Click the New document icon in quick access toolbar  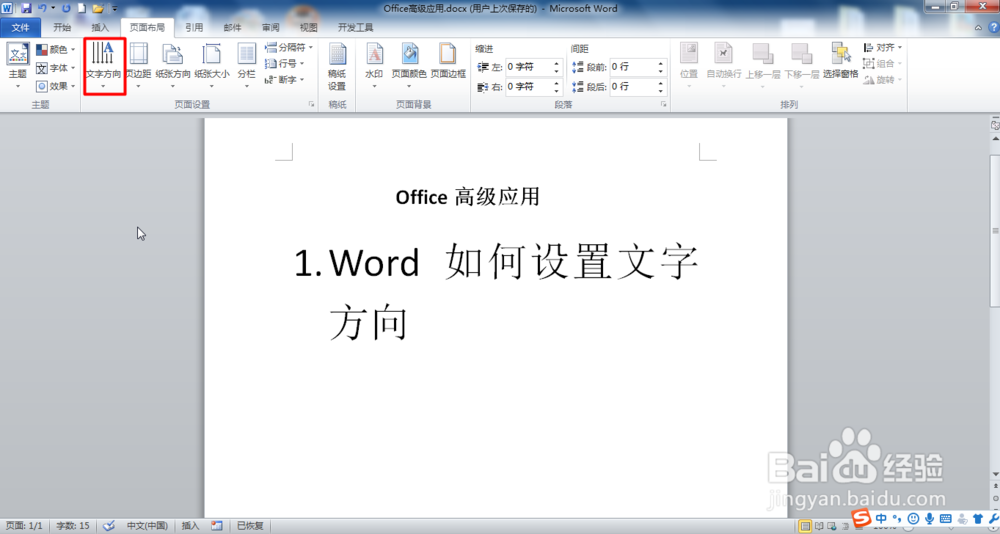pos(82,8)
